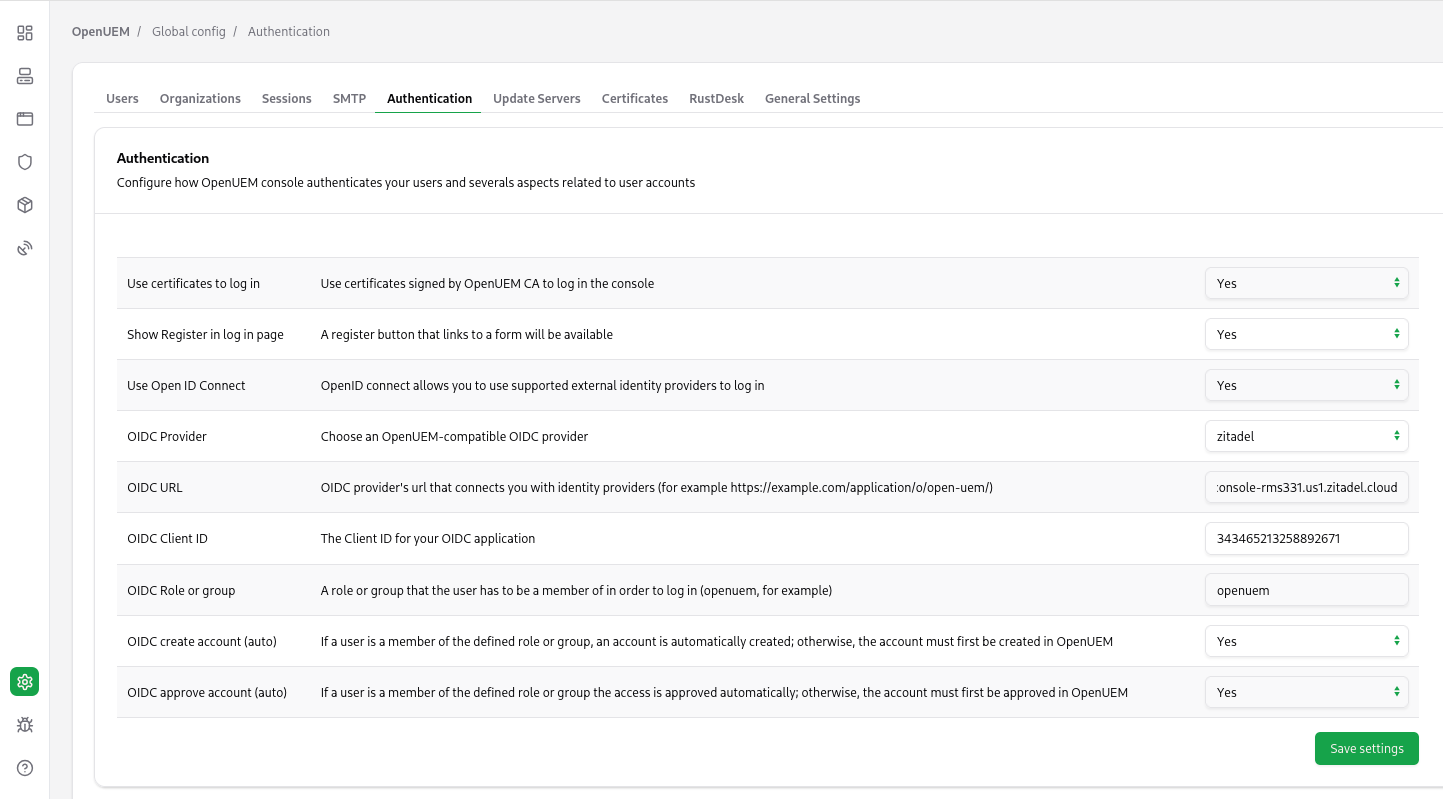Image resolution: width=1443 pixels, height=799 pixels.
Task: Open the dashboard grid icon in sidebar
Action: tap(25, 33)
